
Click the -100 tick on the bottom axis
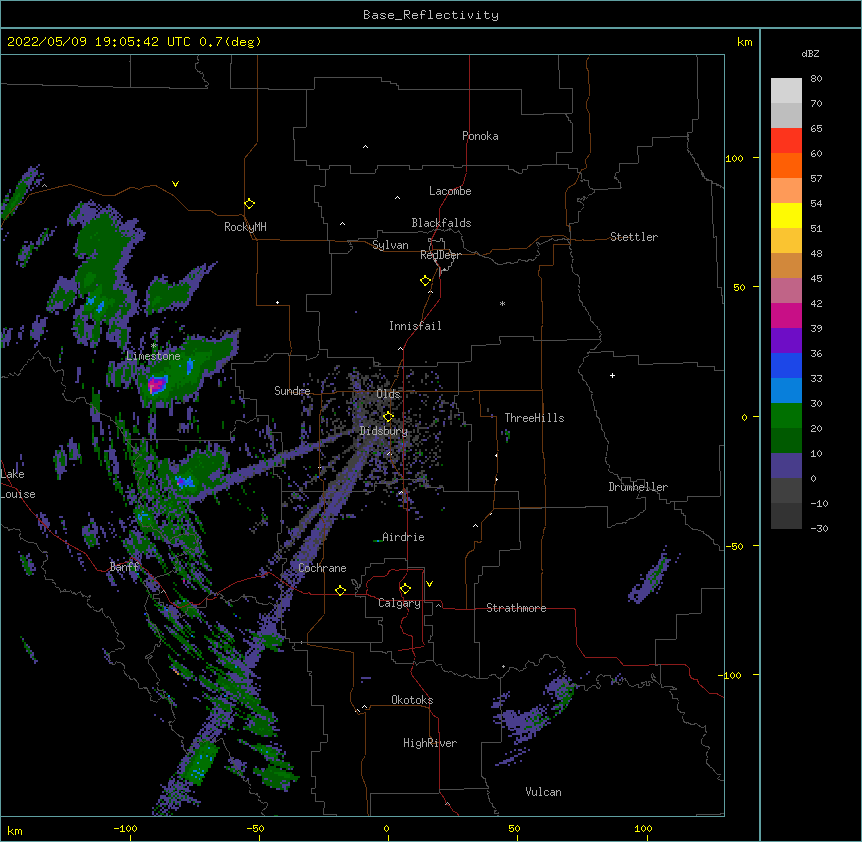point(125,828)
